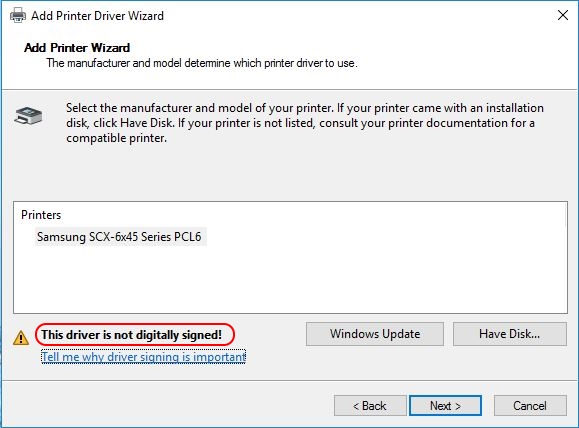Choose Have Disk... to browse for a driver
The image size is (579, 428).
click(510, 334)
